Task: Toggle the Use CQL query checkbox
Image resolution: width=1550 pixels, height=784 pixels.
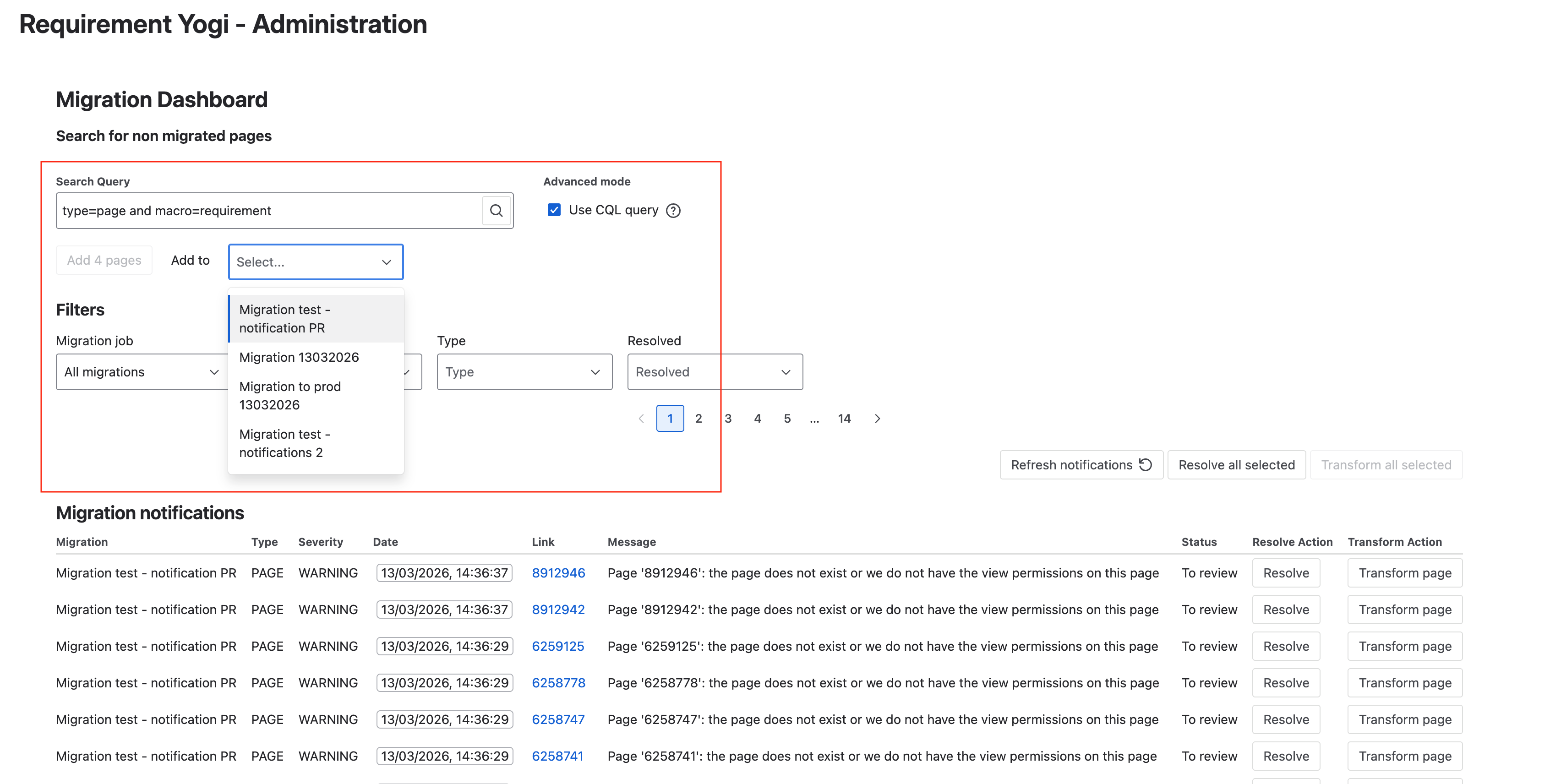Action: point(554,210)
